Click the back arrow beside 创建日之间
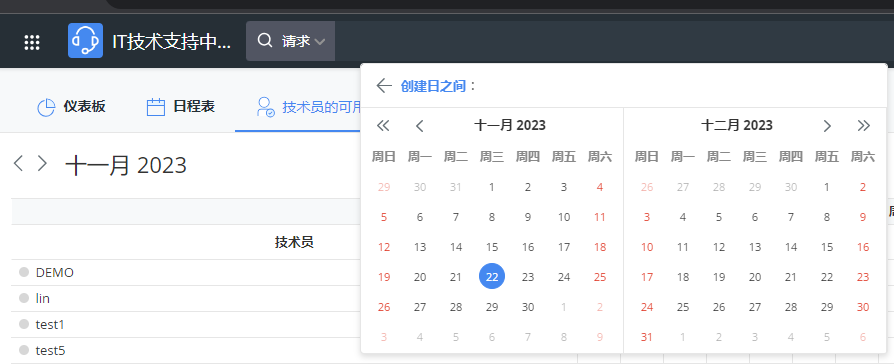The image size is (894, 364). click(x=384, y=86)
